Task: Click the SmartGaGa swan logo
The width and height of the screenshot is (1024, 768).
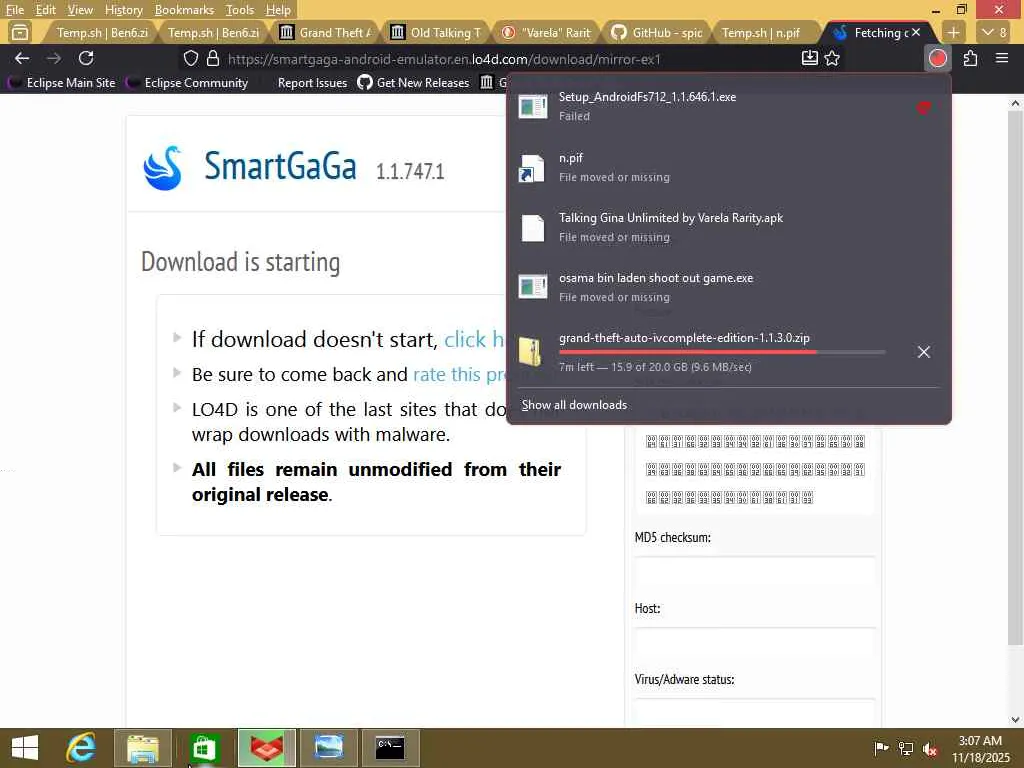Action: point(162,168)
